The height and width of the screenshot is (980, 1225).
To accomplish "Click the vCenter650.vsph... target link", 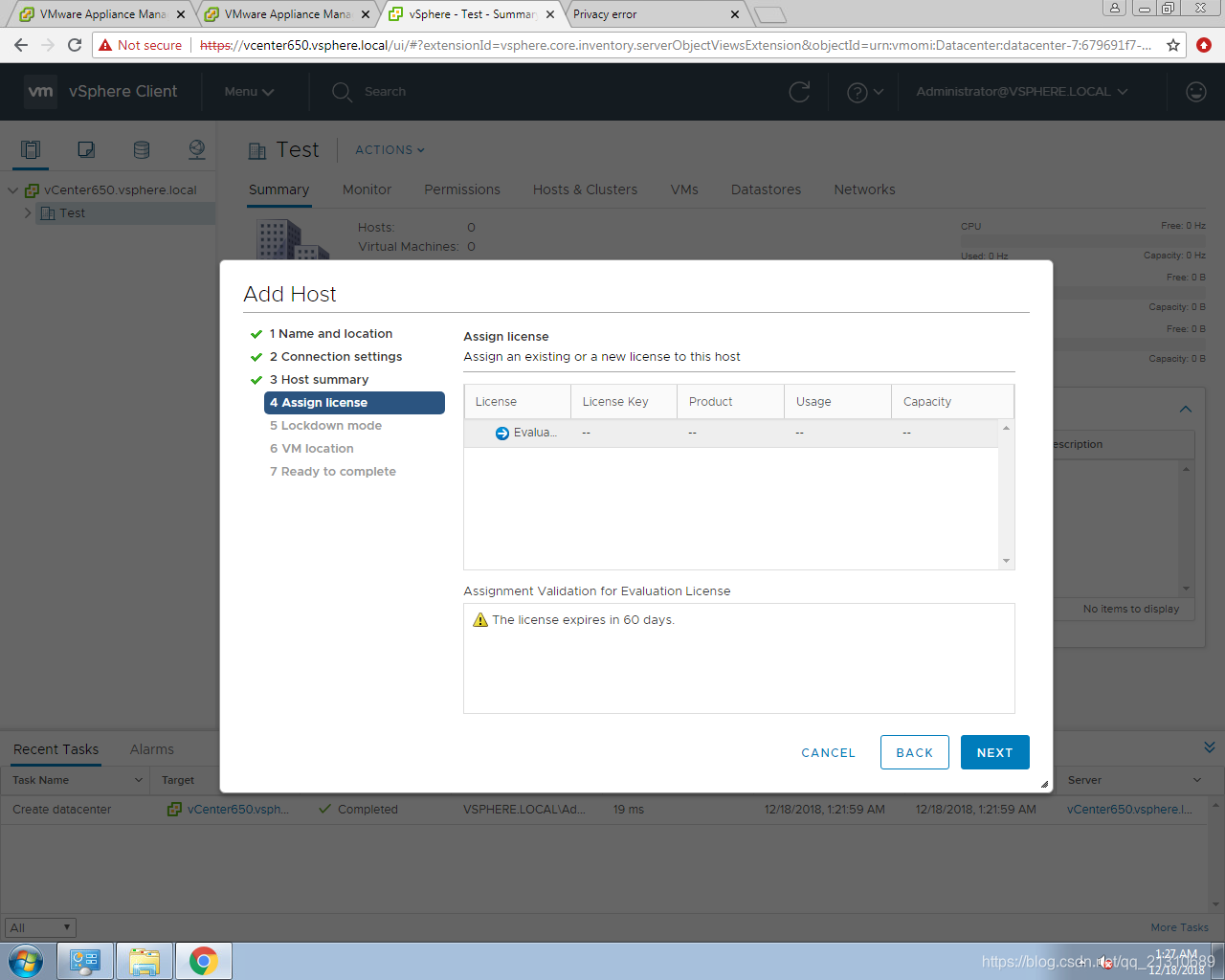I will click(237, 810).
